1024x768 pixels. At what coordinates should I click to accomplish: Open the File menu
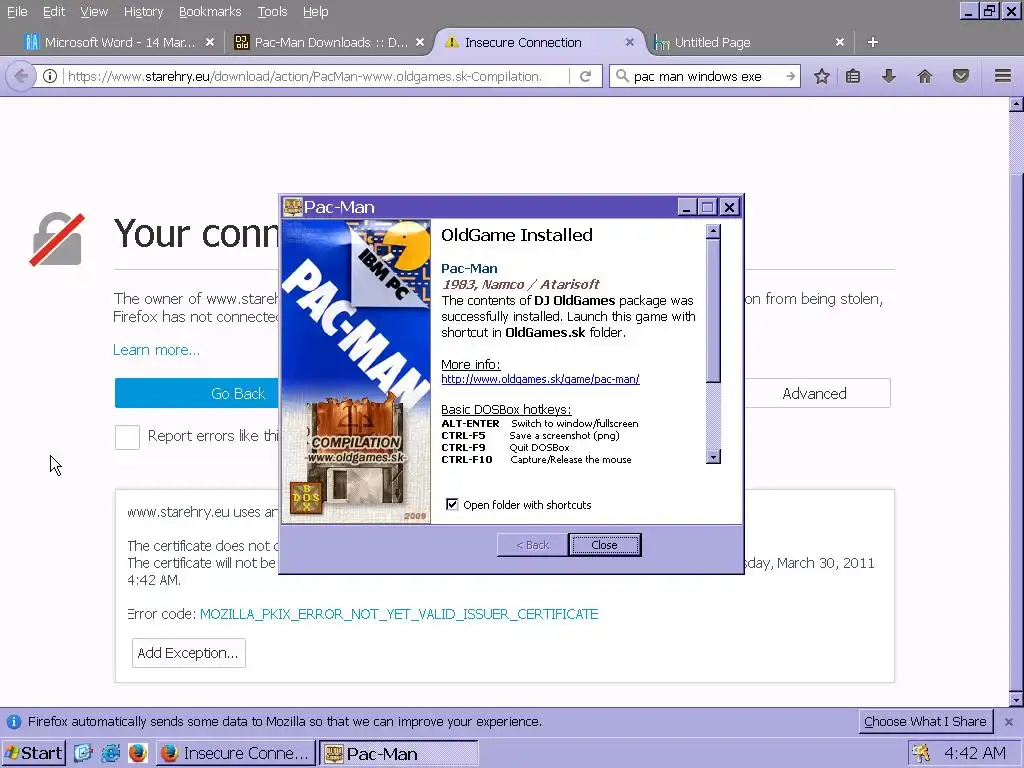17,12
